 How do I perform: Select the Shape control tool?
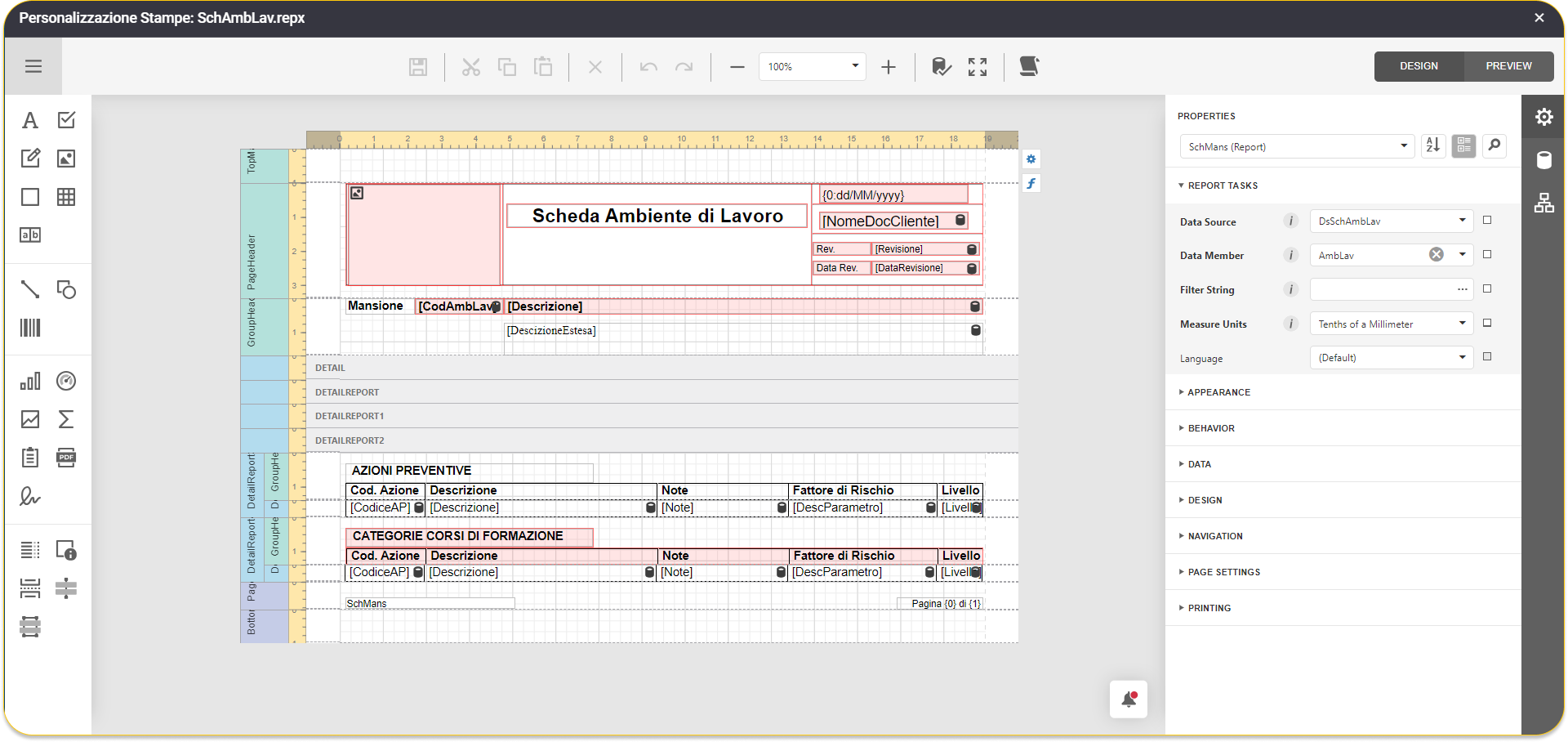[x=66, y=289]
